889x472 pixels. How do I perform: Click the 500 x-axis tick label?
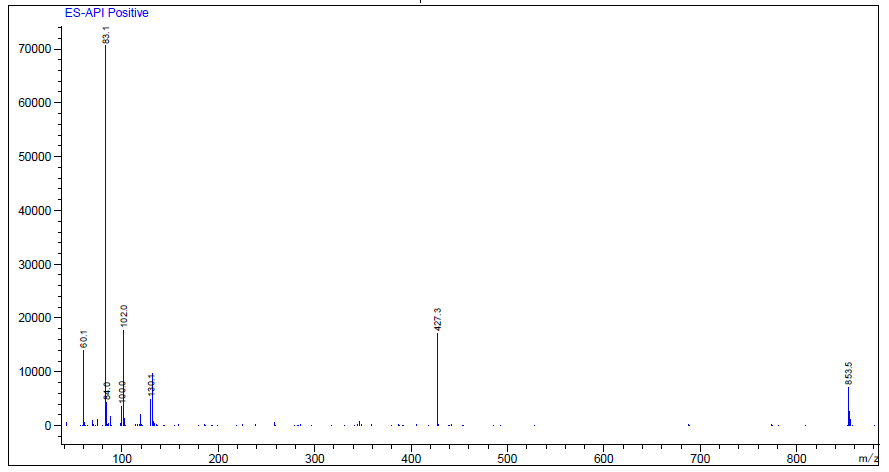pyautogui.click(x=507, y=458)
